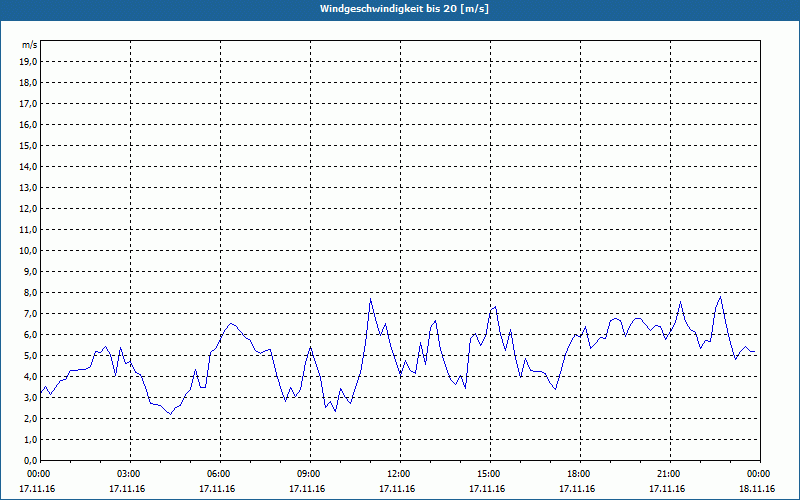The width and height of the screenshot is (800, 500).
Task: Select the 09:00 time label
Action: tap(310, 474)
